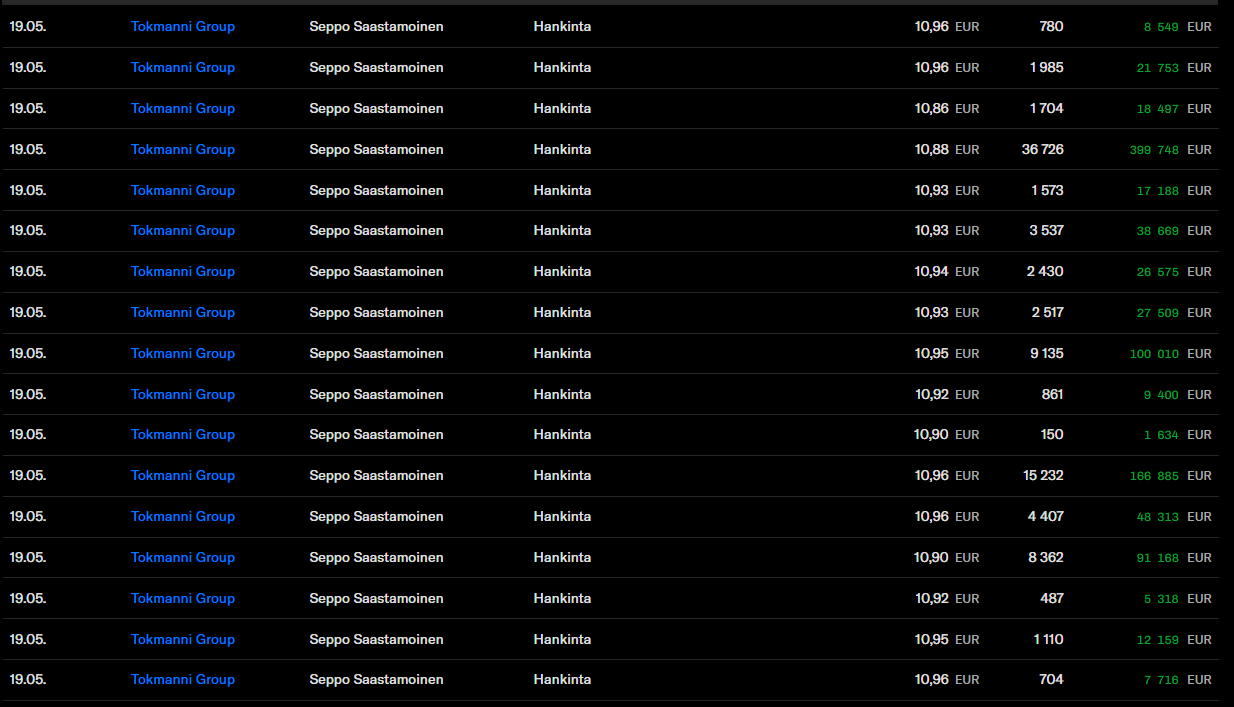Select the quantity cell 15 232
Viewport: 1234px width, 707px height.
coord(1044,476)
